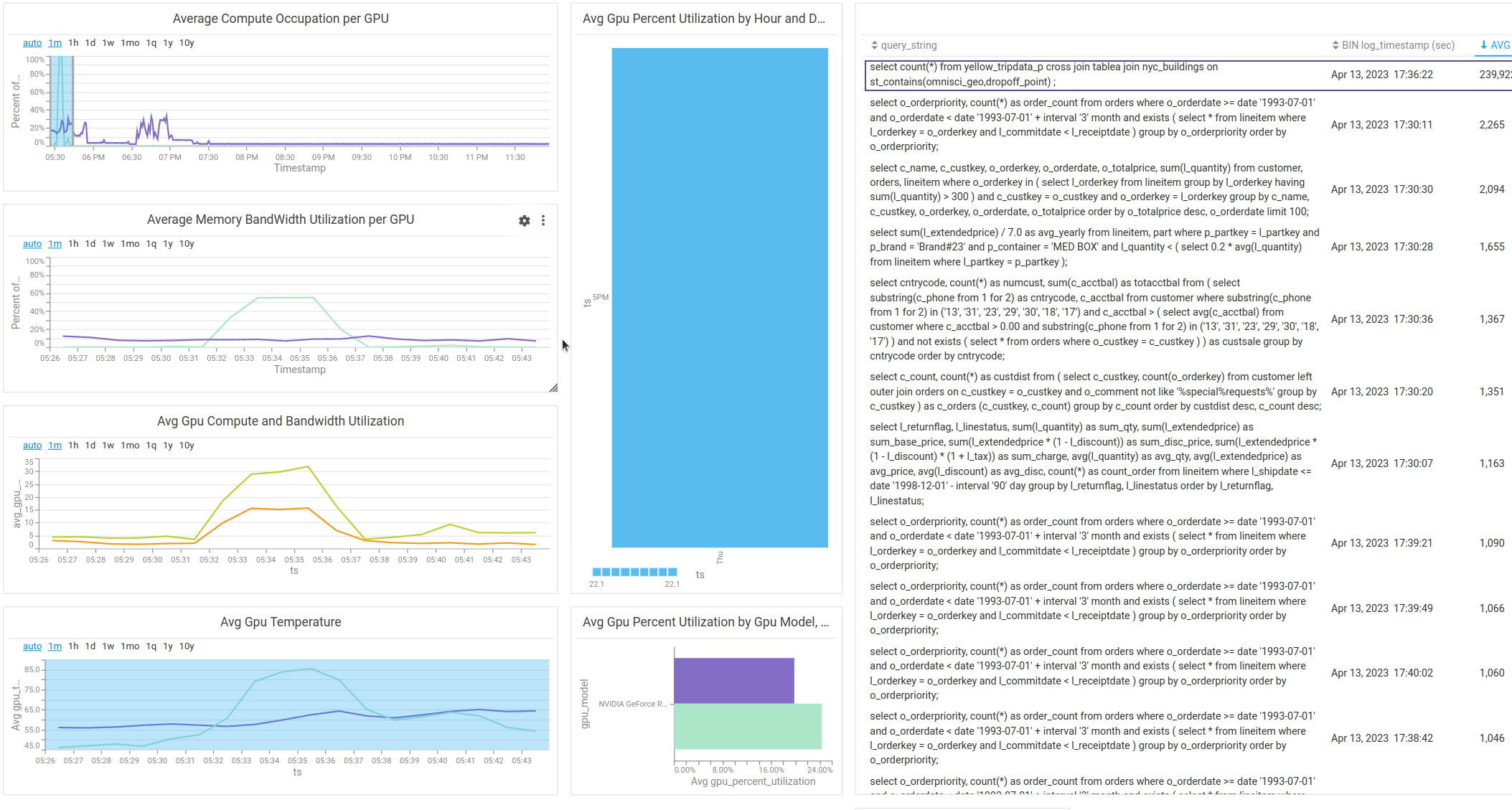This screenshot has width=1512, height=810.
Task: Set 1mo bin in Compute Occupation chart
Action: [x=131, y=43]
